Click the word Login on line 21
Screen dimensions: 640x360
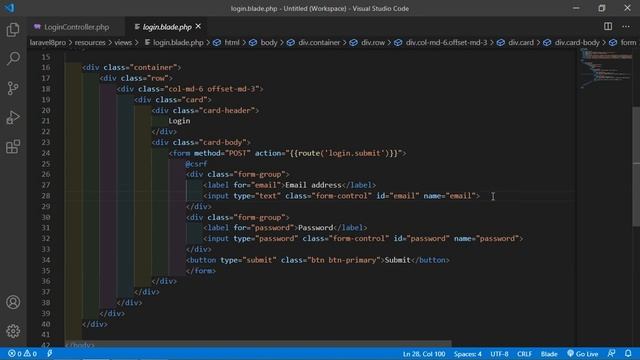179,121
